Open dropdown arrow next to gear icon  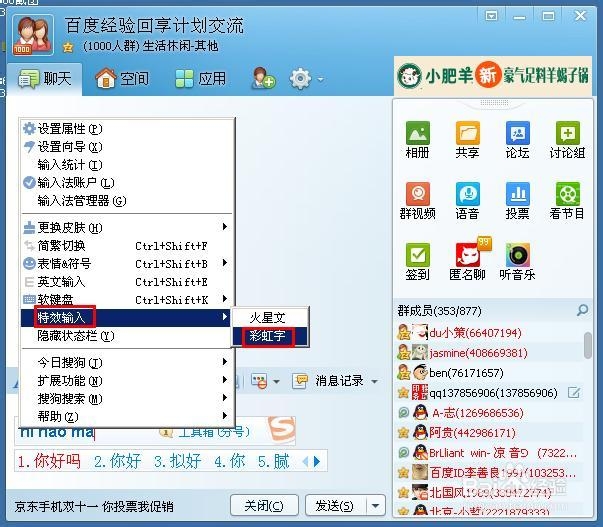click(320, 80)
